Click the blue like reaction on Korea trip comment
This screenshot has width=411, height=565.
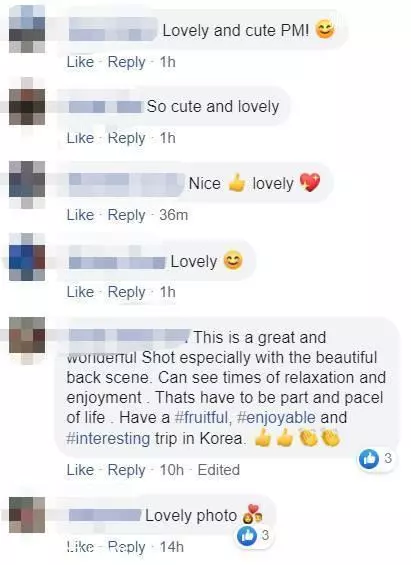point(368,459)
